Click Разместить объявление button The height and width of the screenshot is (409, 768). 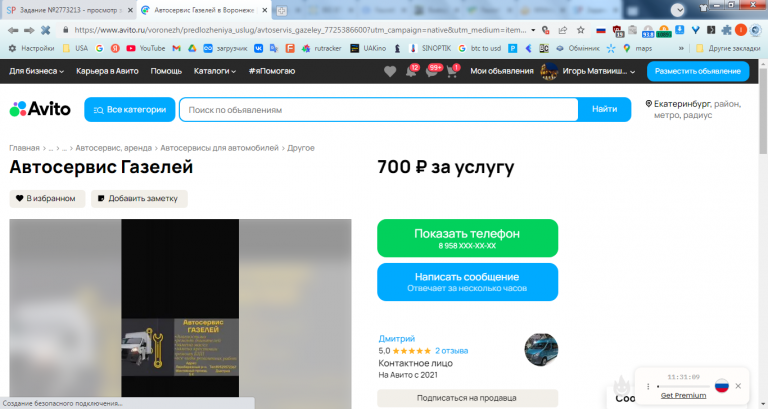click(698, 71)
